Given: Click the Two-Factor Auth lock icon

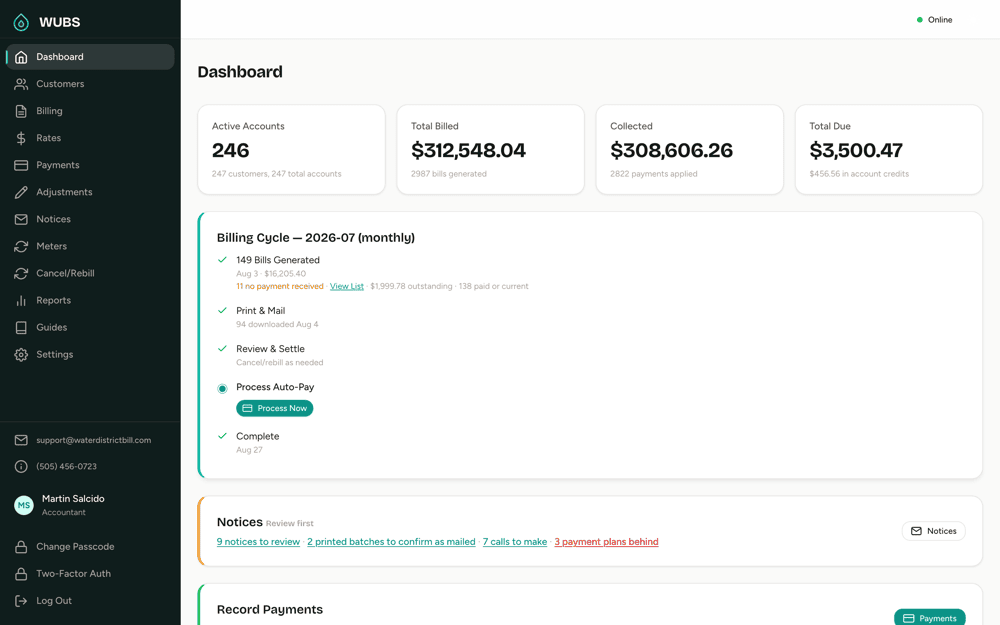Looking at the screenshot, I should (21, 573).
